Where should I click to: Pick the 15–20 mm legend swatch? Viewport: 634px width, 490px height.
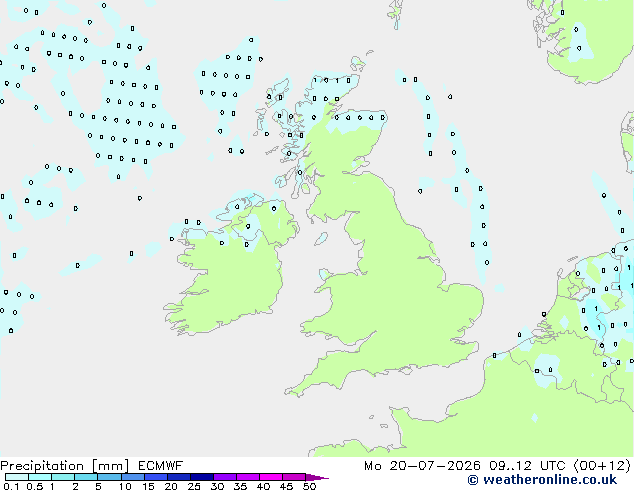coord(156,477)
